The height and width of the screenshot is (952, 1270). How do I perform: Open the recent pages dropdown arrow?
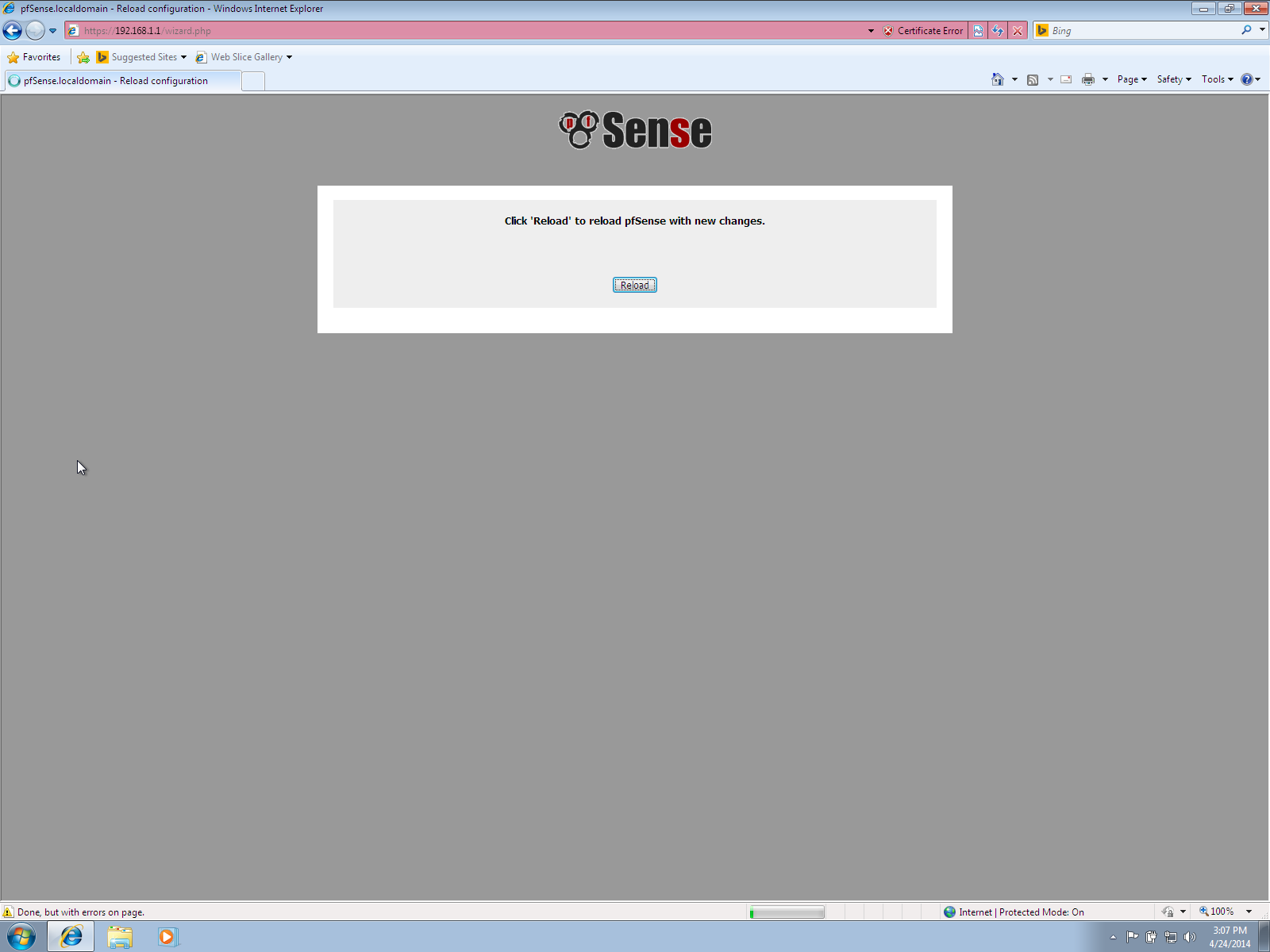(x=53, y=31)
